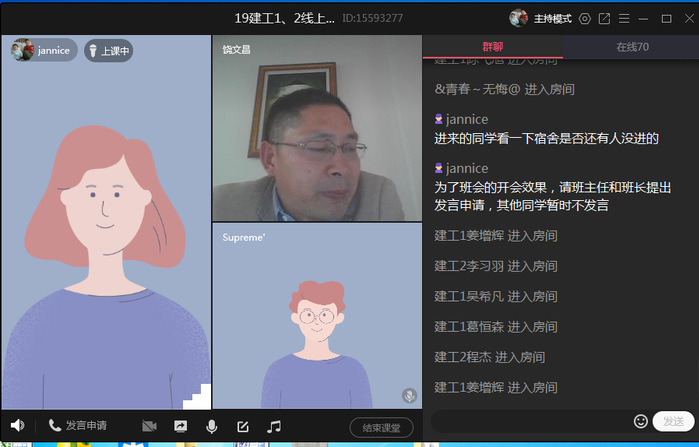Open the emoji picker in chat
This screenshot has height=447, width=699.
pyautogui.click(x=641, y=421)
